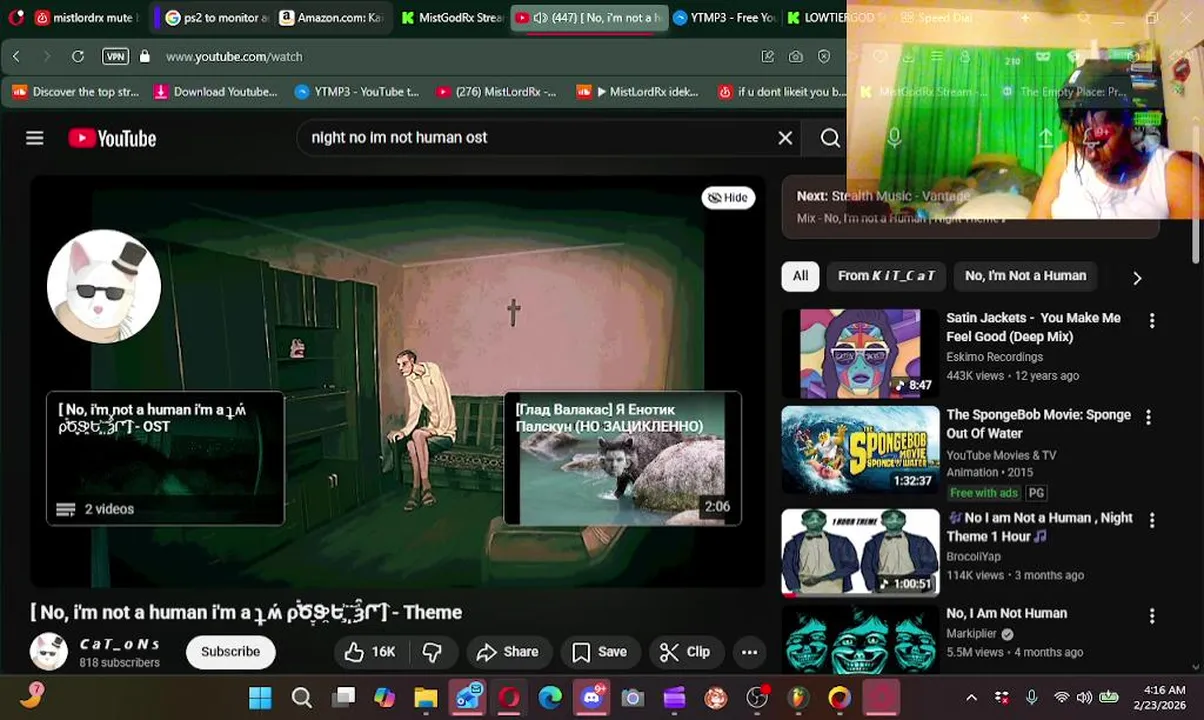Image resolution: width=1204 pixels, height=720 pixels.
Task: Select the From K I T_C a T chip
Action: pyautogui.click(x=886, y=276)
